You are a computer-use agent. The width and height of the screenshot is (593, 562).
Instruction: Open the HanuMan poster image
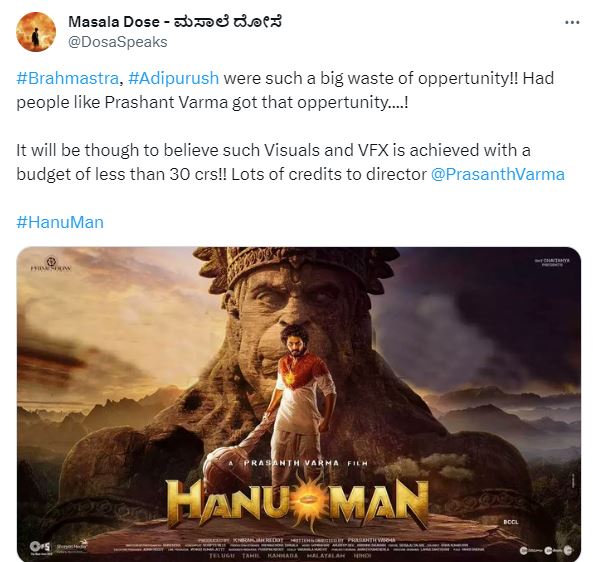[299, 404]
